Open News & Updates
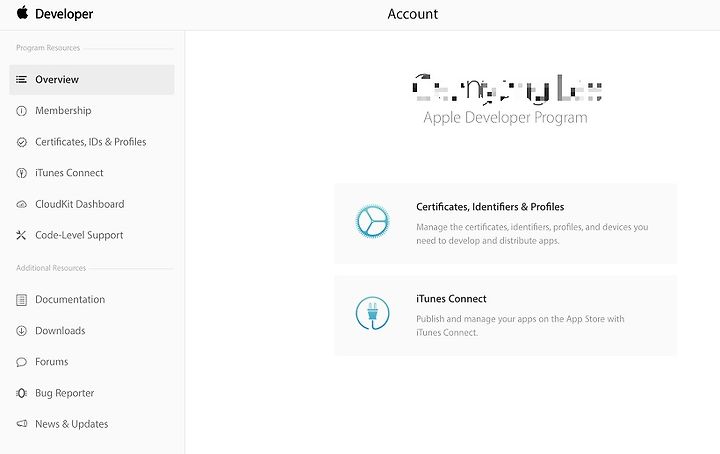 (x=72, y=424)
